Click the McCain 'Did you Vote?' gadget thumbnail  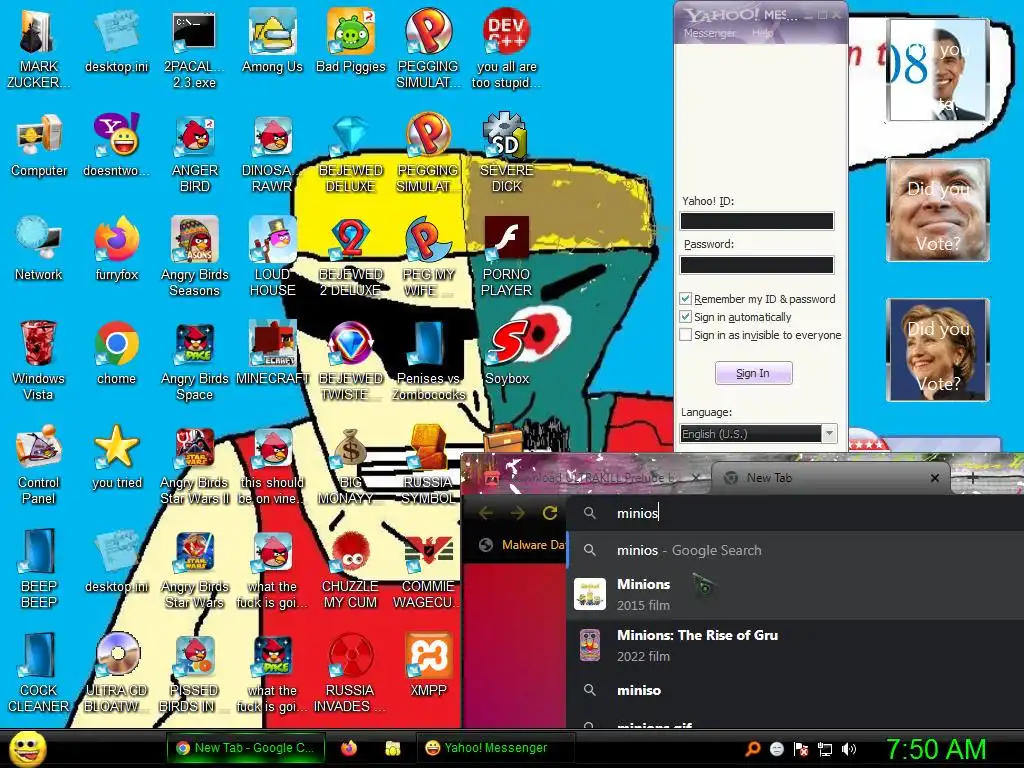938,210
